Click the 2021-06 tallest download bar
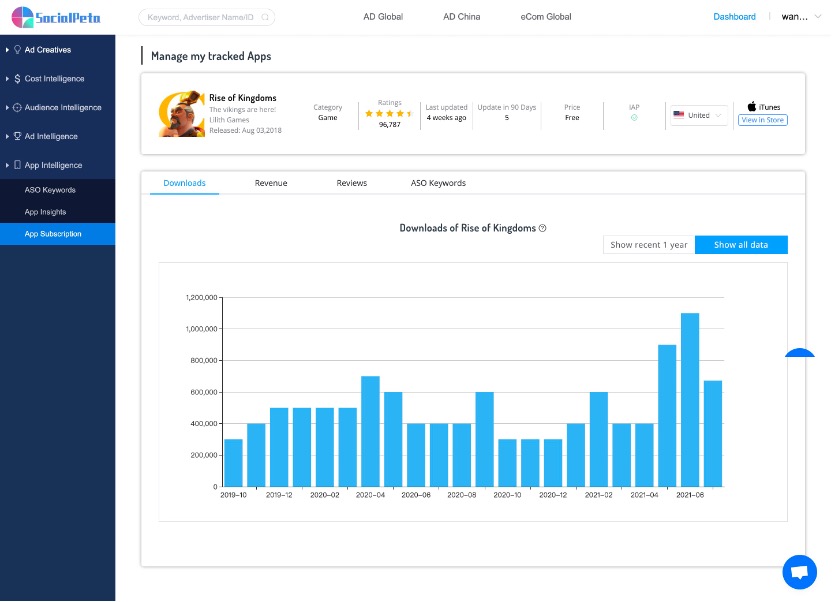The height and width of the screenshot is (602, 832). 690,399
